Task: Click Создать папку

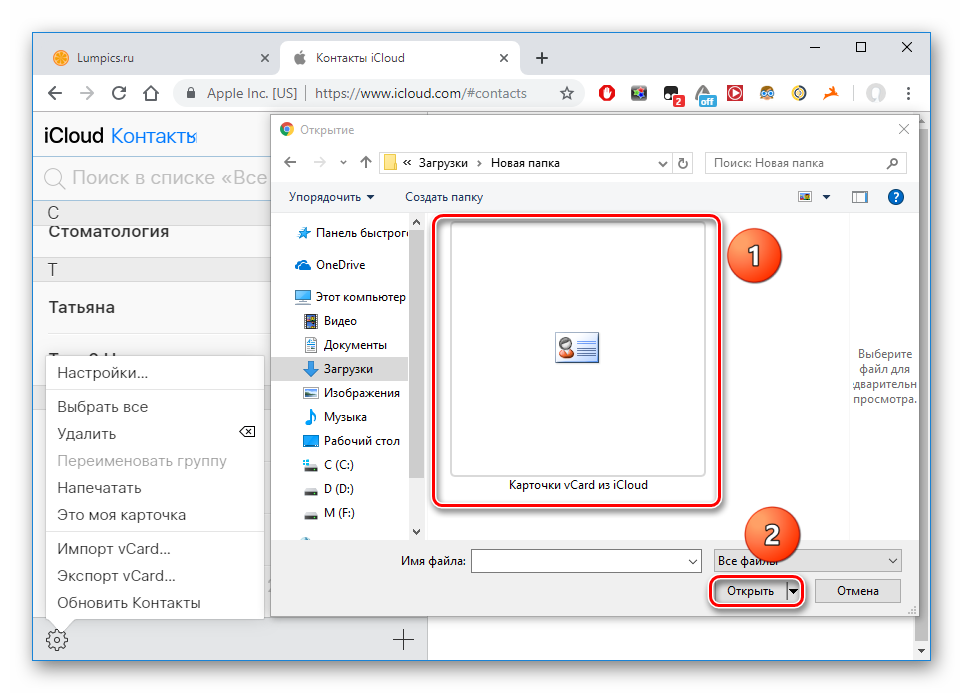Action: click(x=443, y=197)
